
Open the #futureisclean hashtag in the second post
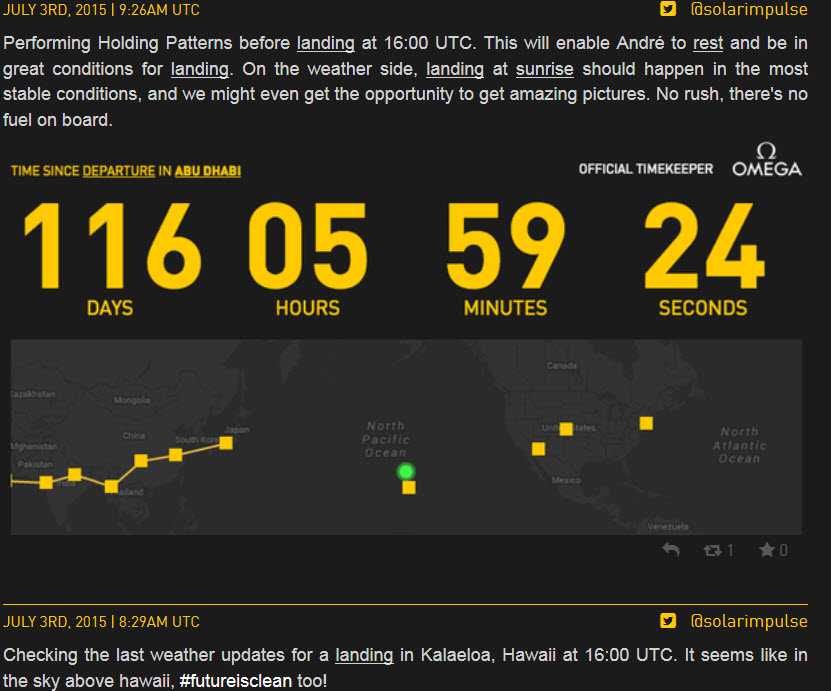click(x=236, y=681)
